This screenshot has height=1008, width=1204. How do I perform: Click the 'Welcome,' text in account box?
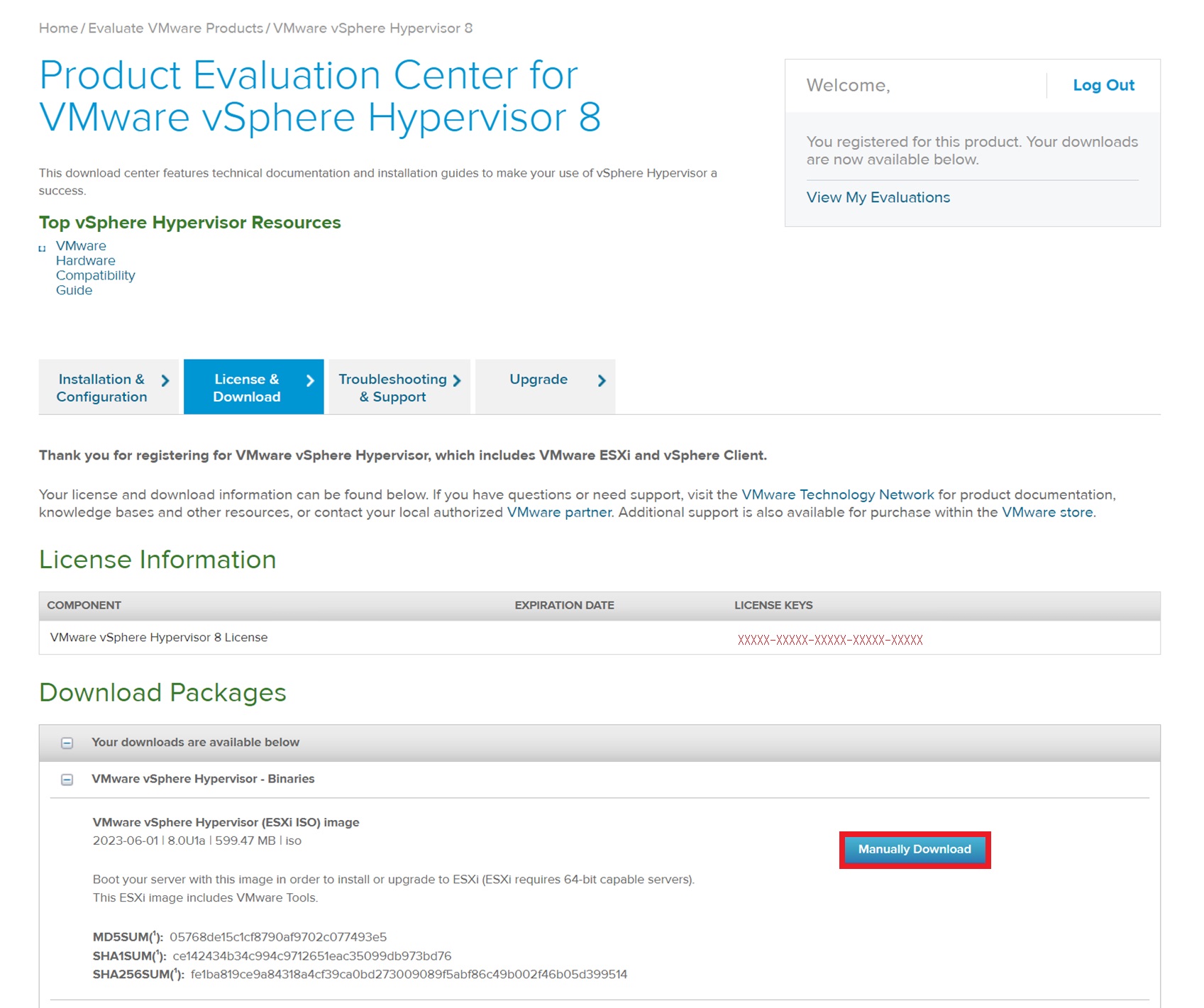click(848, 85)
